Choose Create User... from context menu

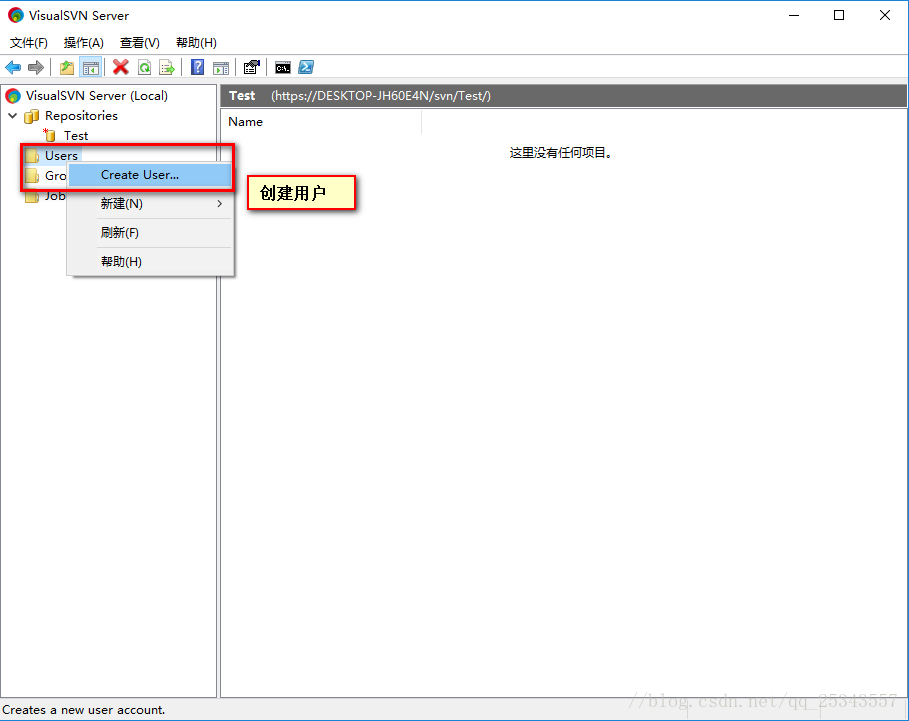[150, 175]
